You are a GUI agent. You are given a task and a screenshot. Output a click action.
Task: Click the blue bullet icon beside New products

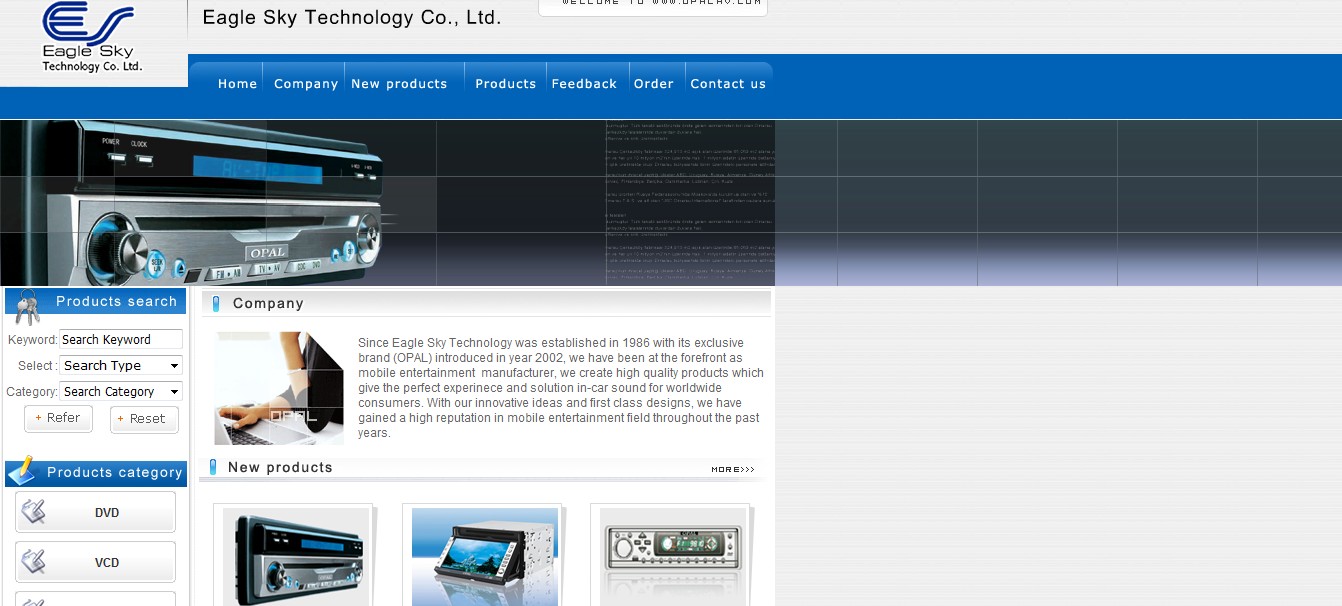pyautogui.click(x=212, y=467)
